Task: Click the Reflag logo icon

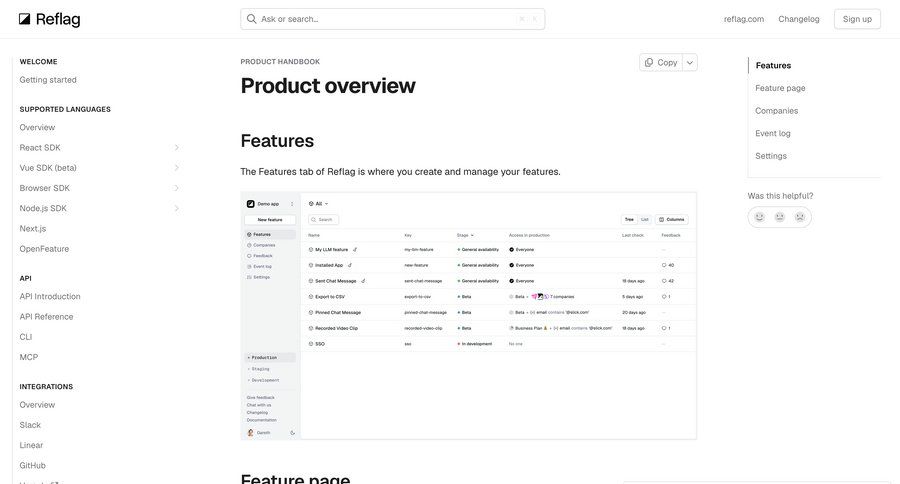Action: tap(24, 19)
